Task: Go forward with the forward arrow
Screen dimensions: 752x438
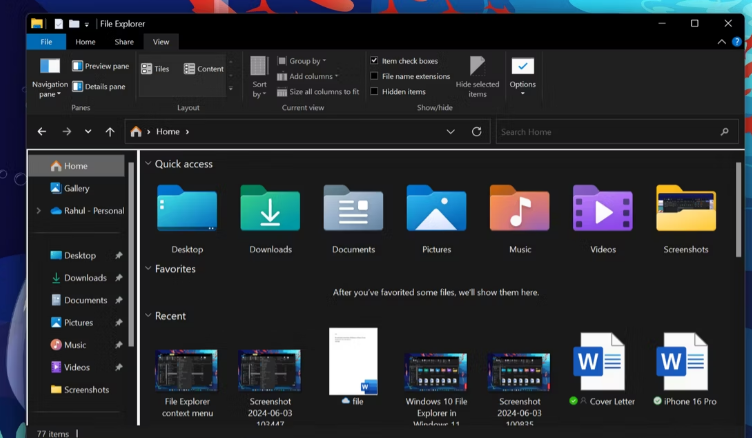Action: [x=67, y=131]
